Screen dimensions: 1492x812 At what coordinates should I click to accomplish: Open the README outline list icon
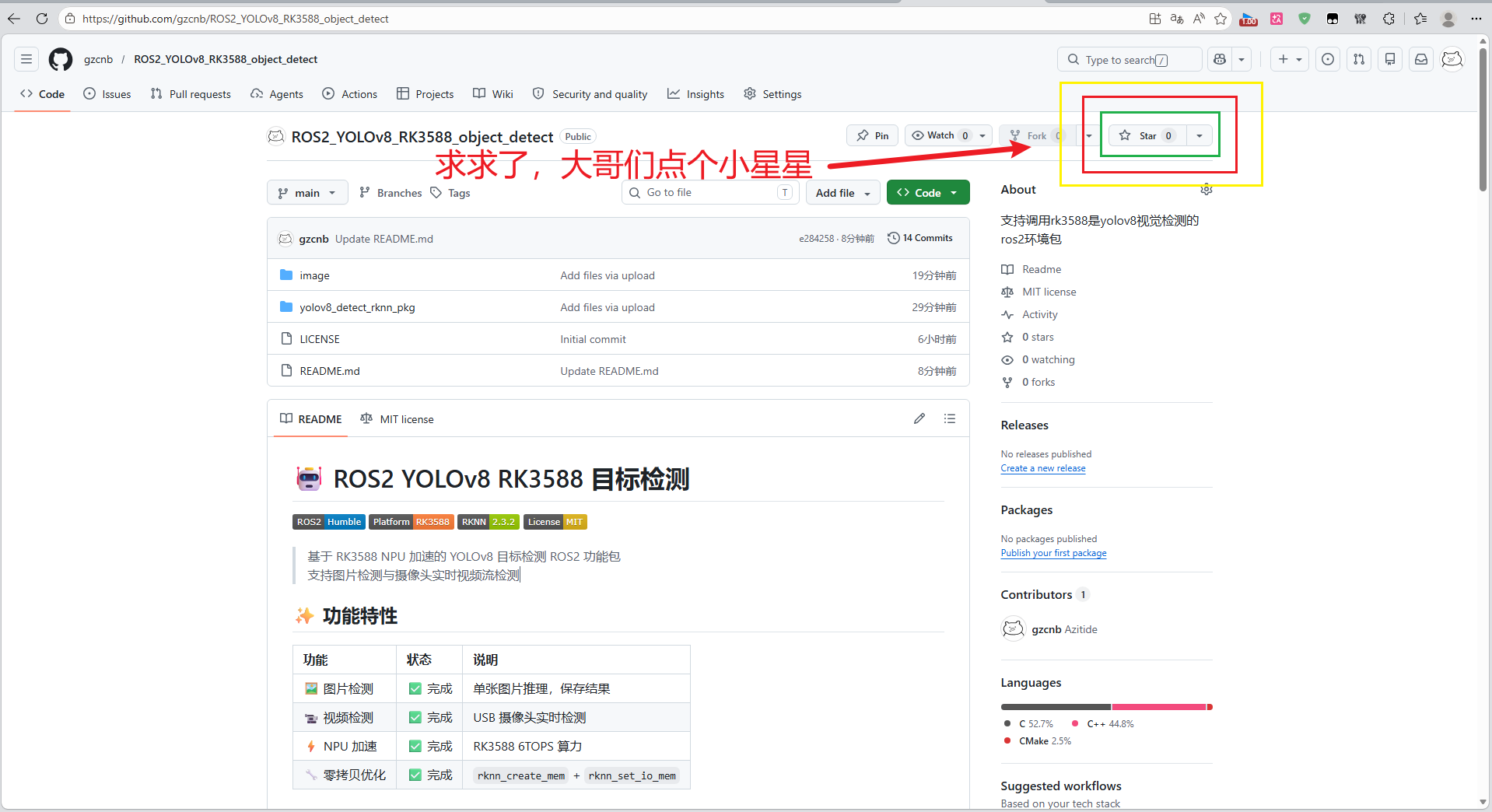click(x=949, y=418)
